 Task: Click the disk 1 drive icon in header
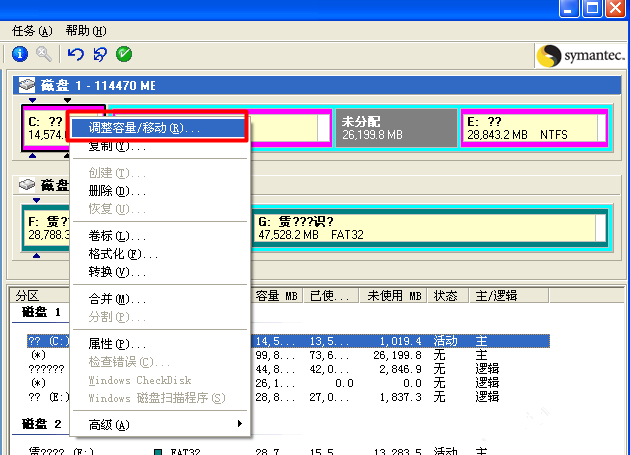(x=29, y=86)
